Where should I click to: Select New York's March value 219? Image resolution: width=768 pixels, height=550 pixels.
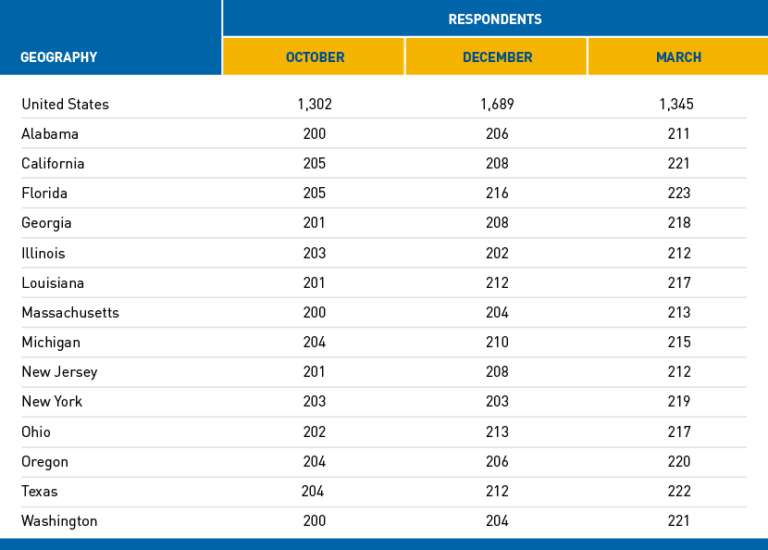point(678,401)
